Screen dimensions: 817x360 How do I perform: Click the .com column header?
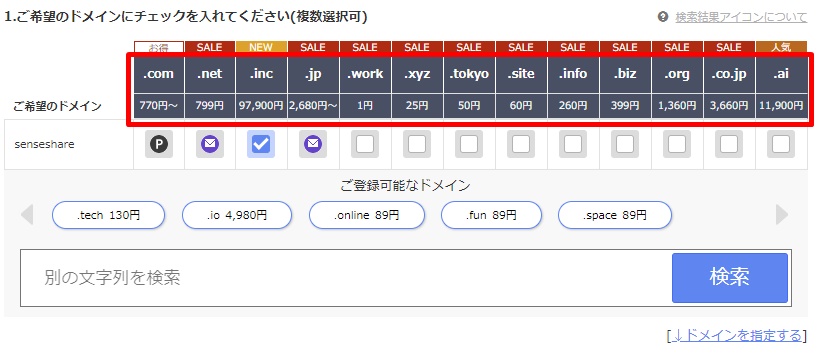pyautogui.click(x=159, y=74)
